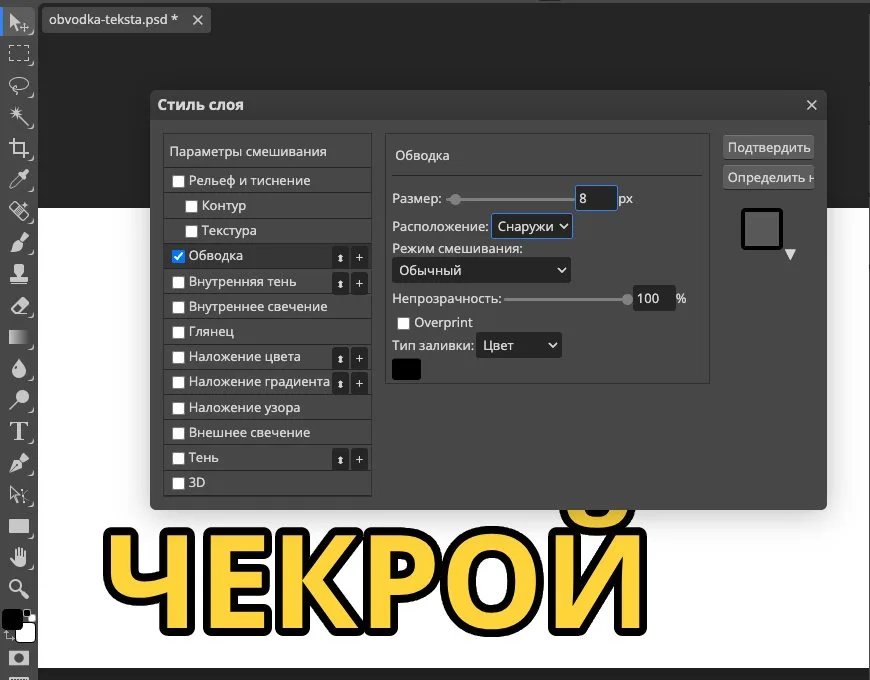Image resolution: width=870 pixels, height=680 pixels.
Task: Move the Обводка effect with arrows icon
Action: [x=340, y=257]
